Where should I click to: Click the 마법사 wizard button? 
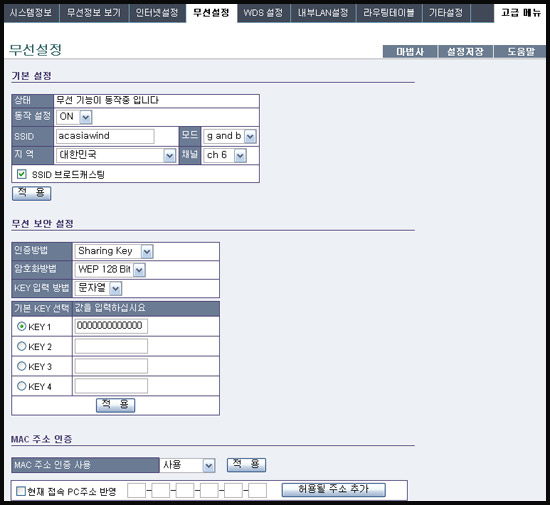point(410,52)
